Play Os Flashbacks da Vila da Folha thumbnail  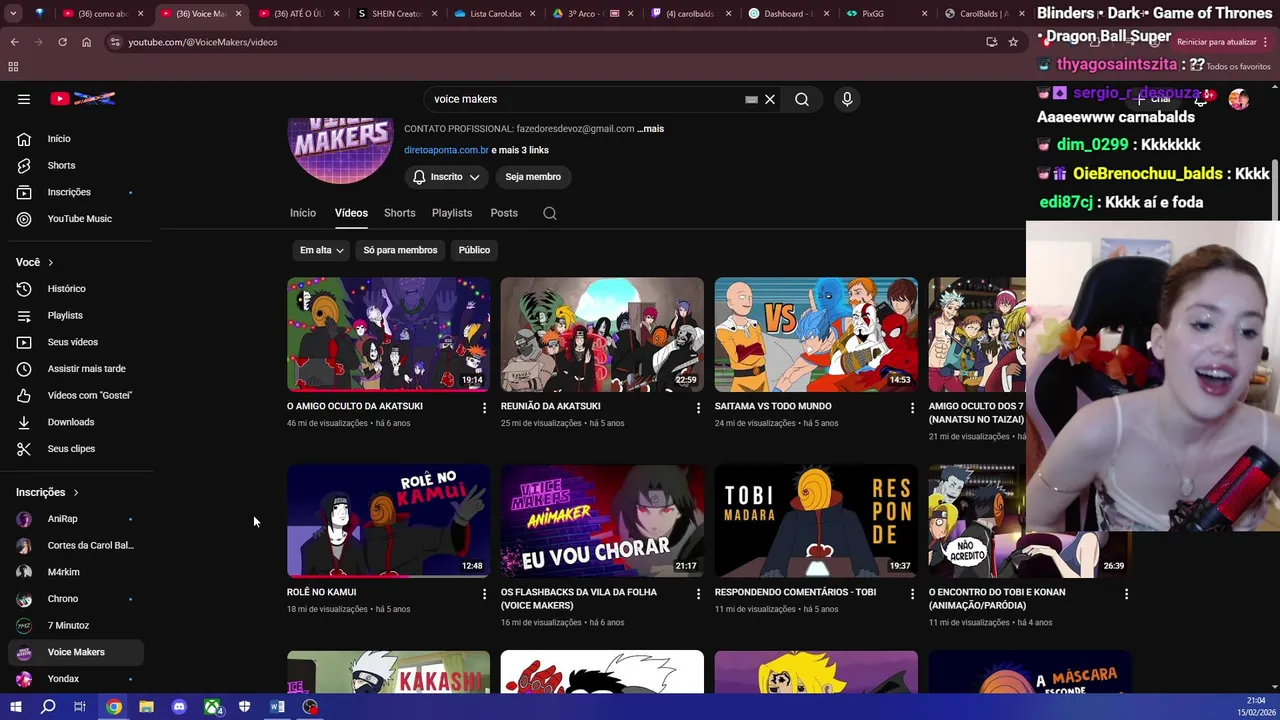[602, 520]
